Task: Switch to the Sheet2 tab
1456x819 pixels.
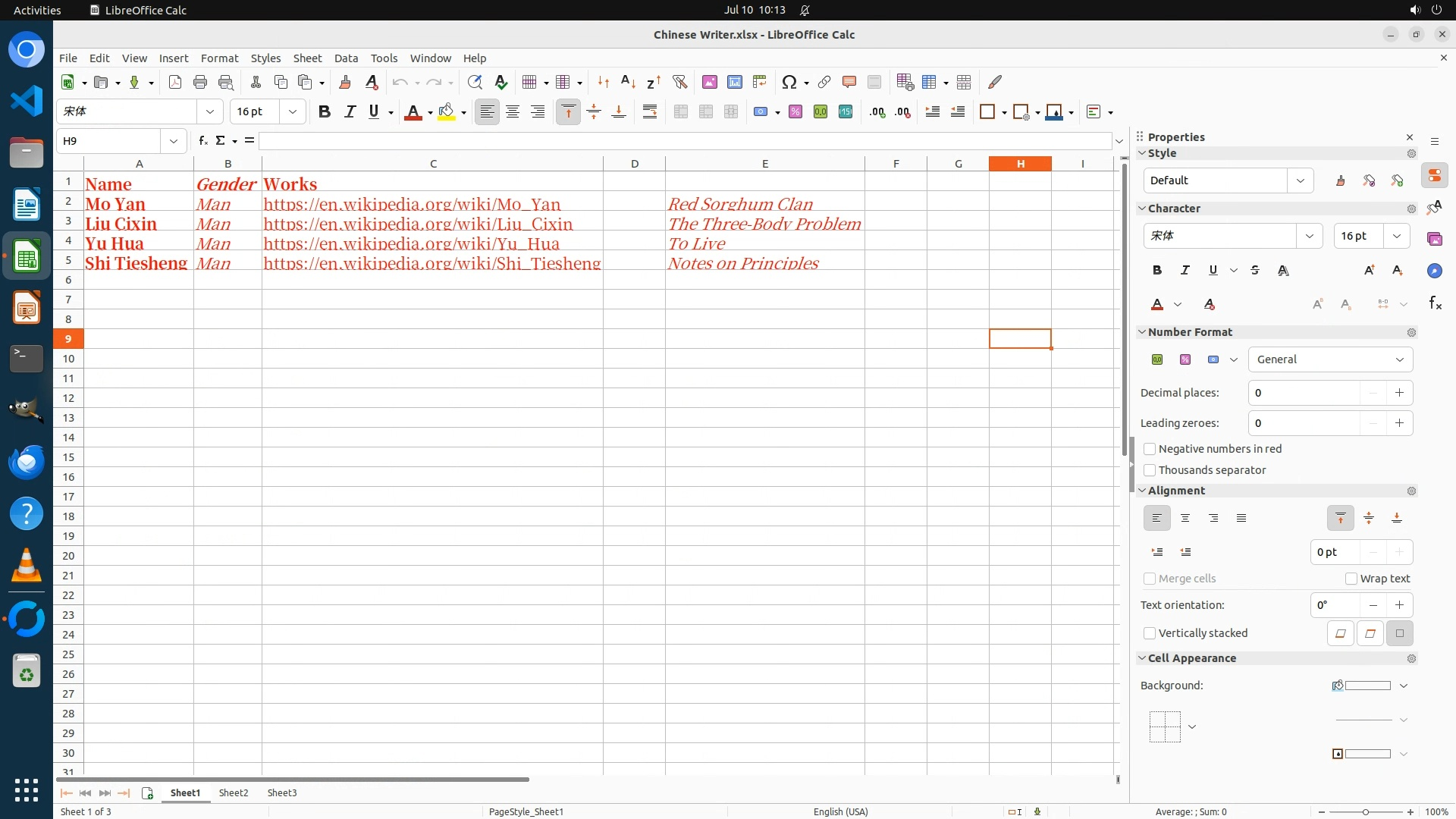Action: tap(233, 792)
